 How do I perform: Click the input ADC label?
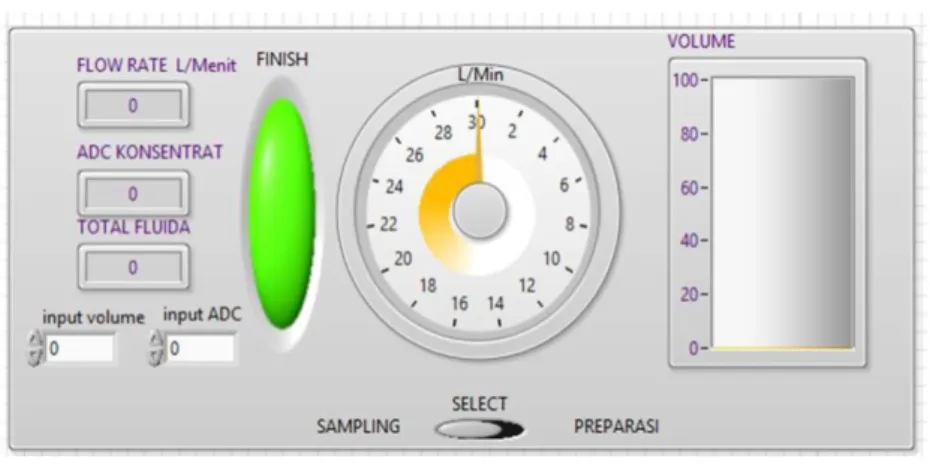pyautogui.click(x=202, y=314)
